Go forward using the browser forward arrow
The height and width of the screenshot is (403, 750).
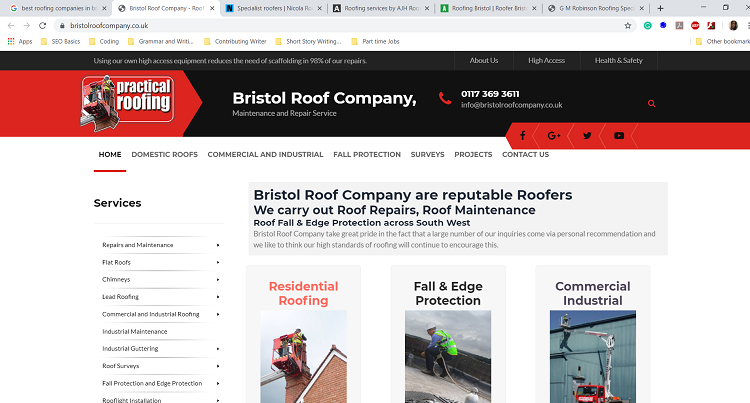tap(27, 26)
